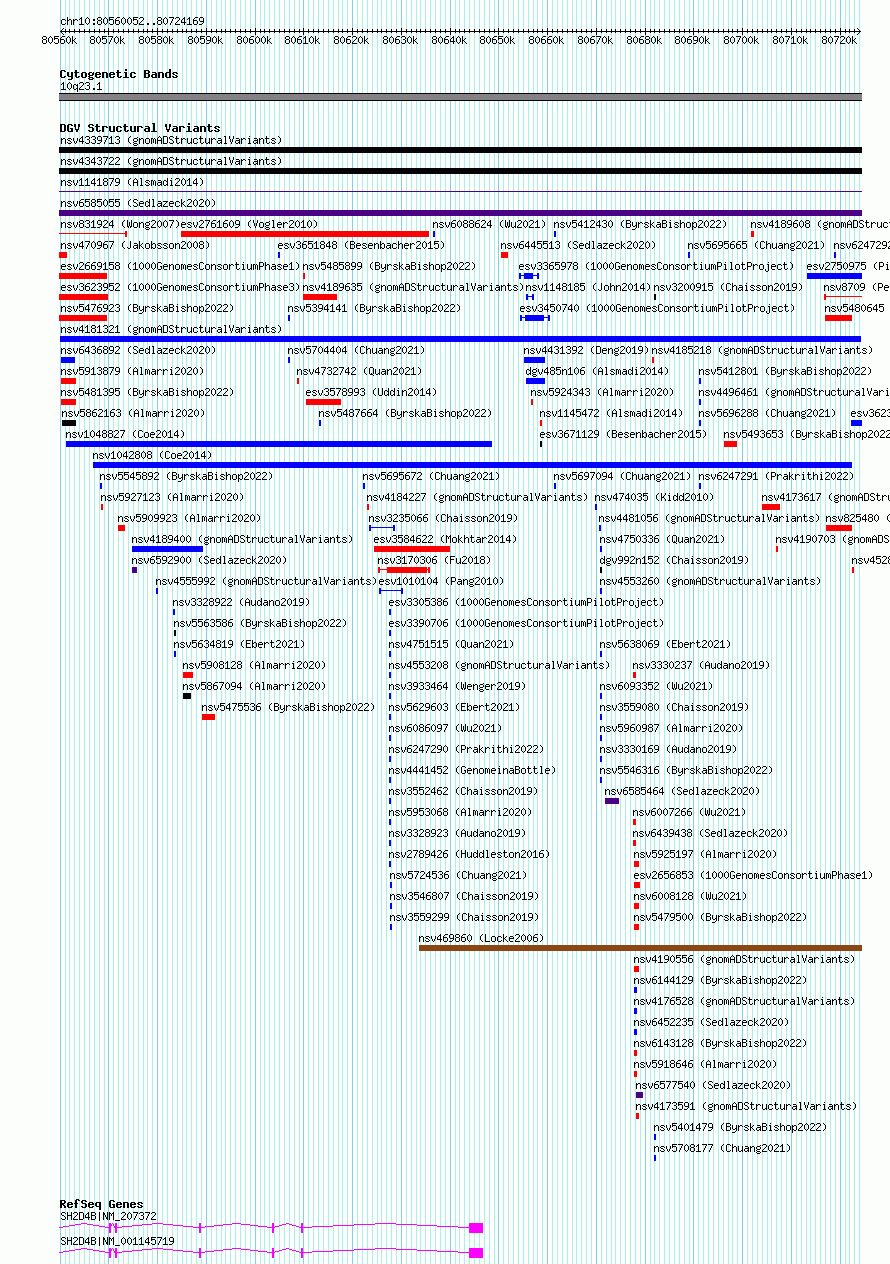This screenshot has height=1264, width=890.
Task: Open nsv5634819 (Ebert2021) variant
Action: (x=239, y=644)
